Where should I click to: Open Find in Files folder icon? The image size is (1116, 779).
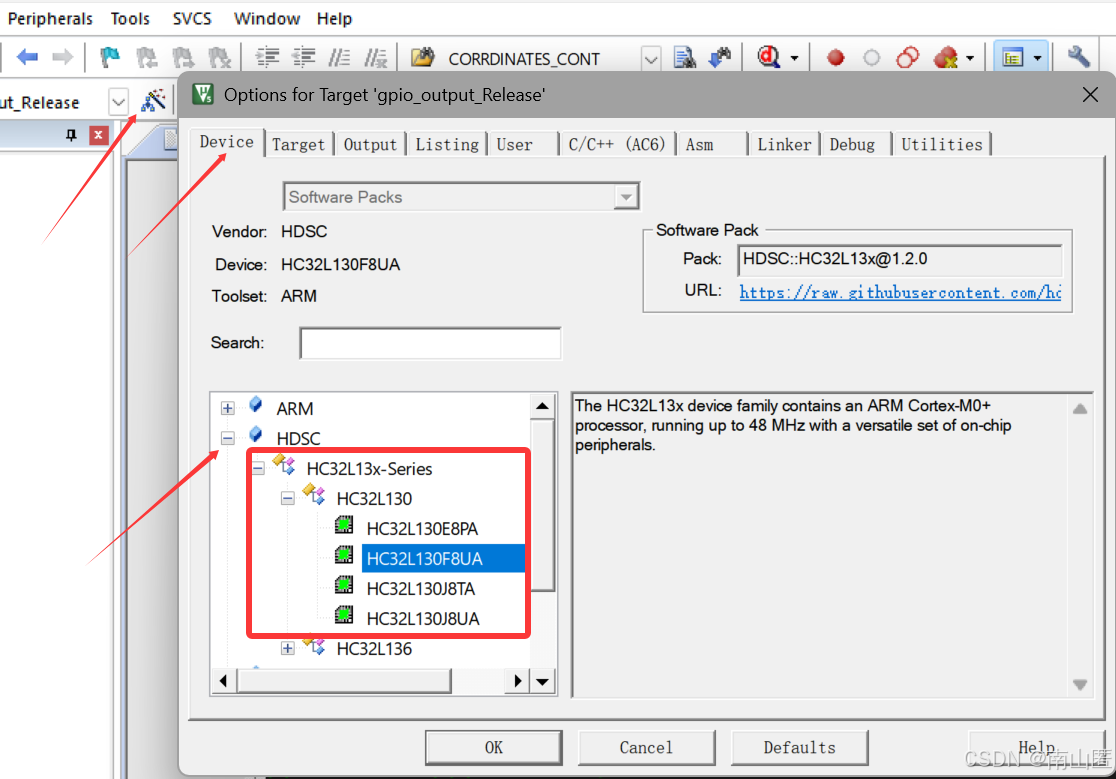[x=423, y=57]
